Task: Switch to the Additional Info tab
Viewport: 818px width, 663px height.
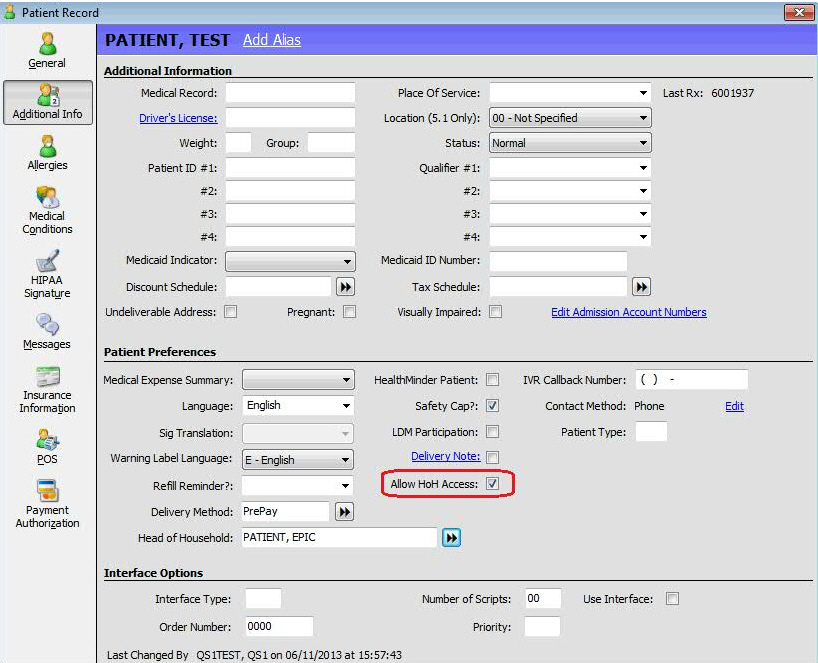Action: [x=47, y=101]
